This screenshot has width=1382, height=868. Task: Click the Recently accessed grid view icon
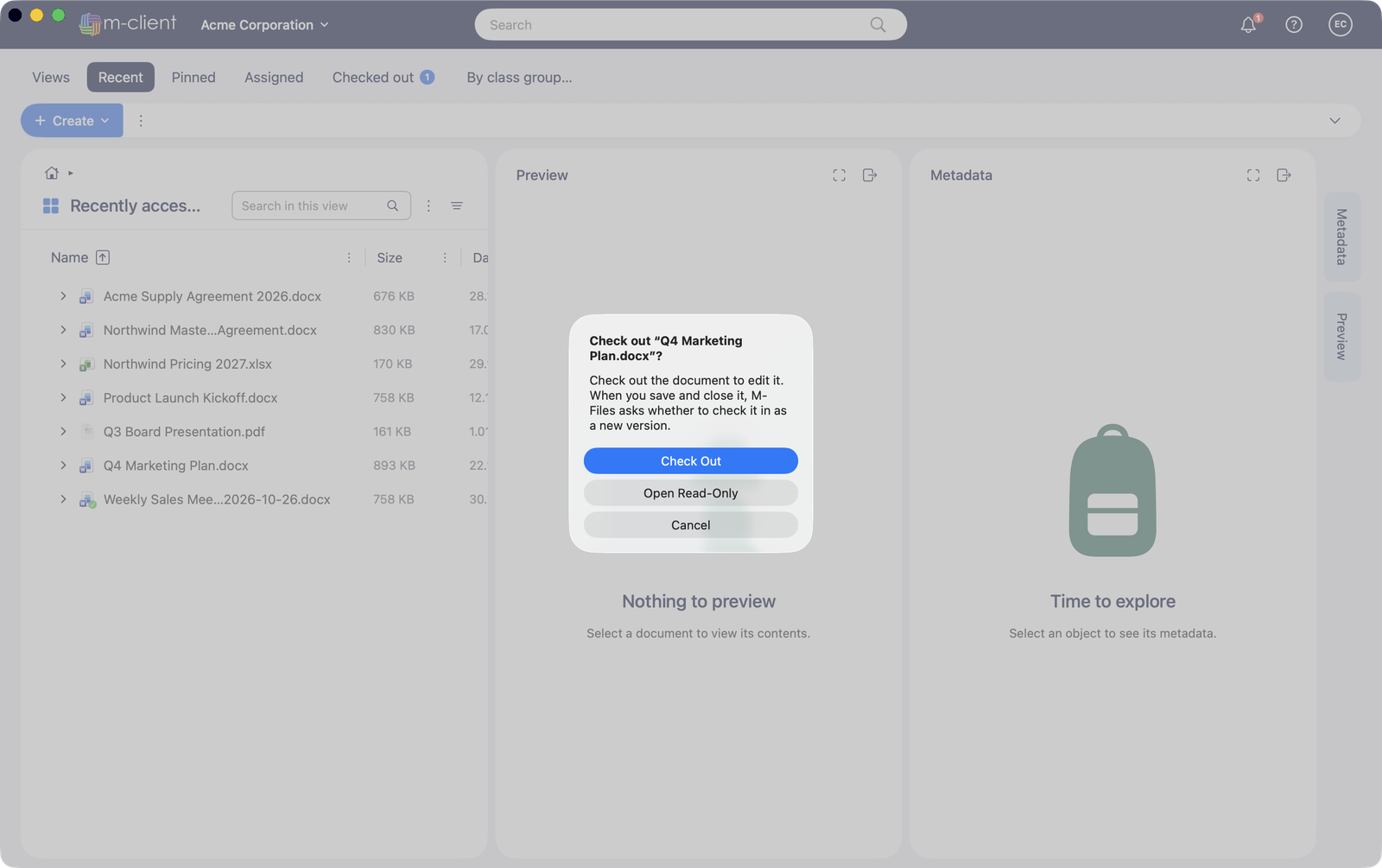(51, 206)
